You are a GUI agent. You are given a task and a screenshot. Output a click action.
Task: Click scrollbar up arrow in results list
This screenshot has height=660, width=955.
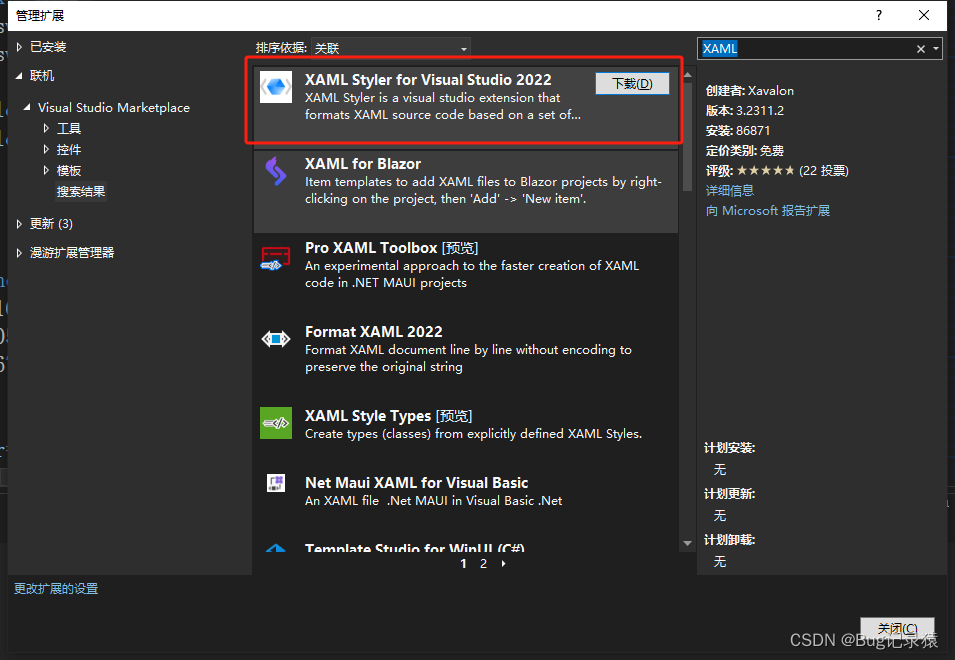[x=688, y=75]
